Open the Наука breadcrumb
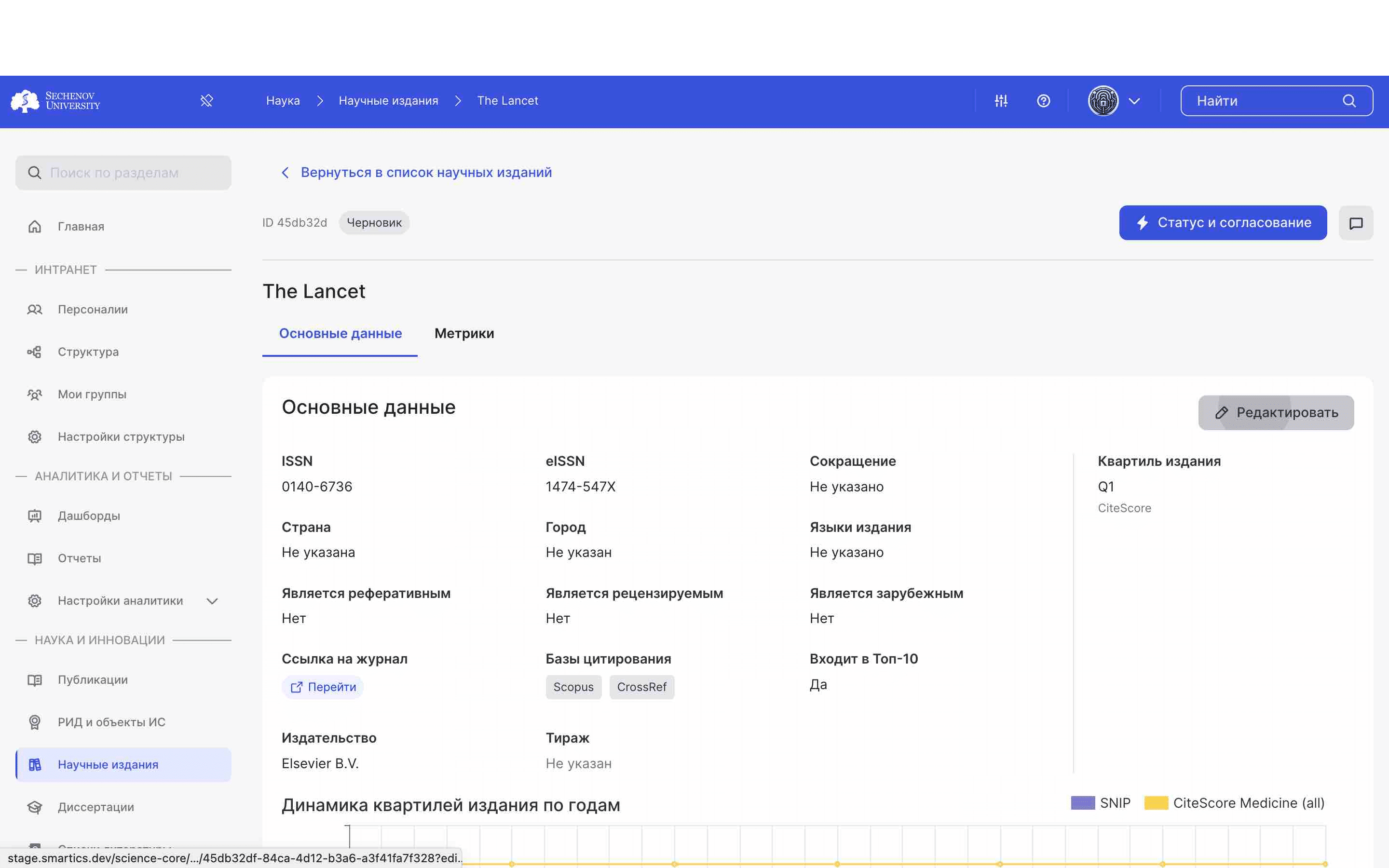The width and height of the screenshot is (1389, 868). point(283,101)
